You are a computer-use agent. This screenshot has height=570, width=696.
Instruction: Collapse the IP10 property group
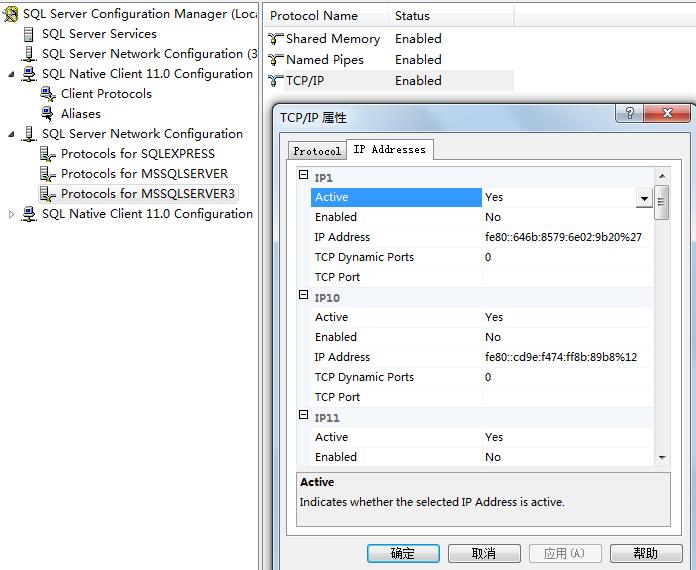(304, 294)
